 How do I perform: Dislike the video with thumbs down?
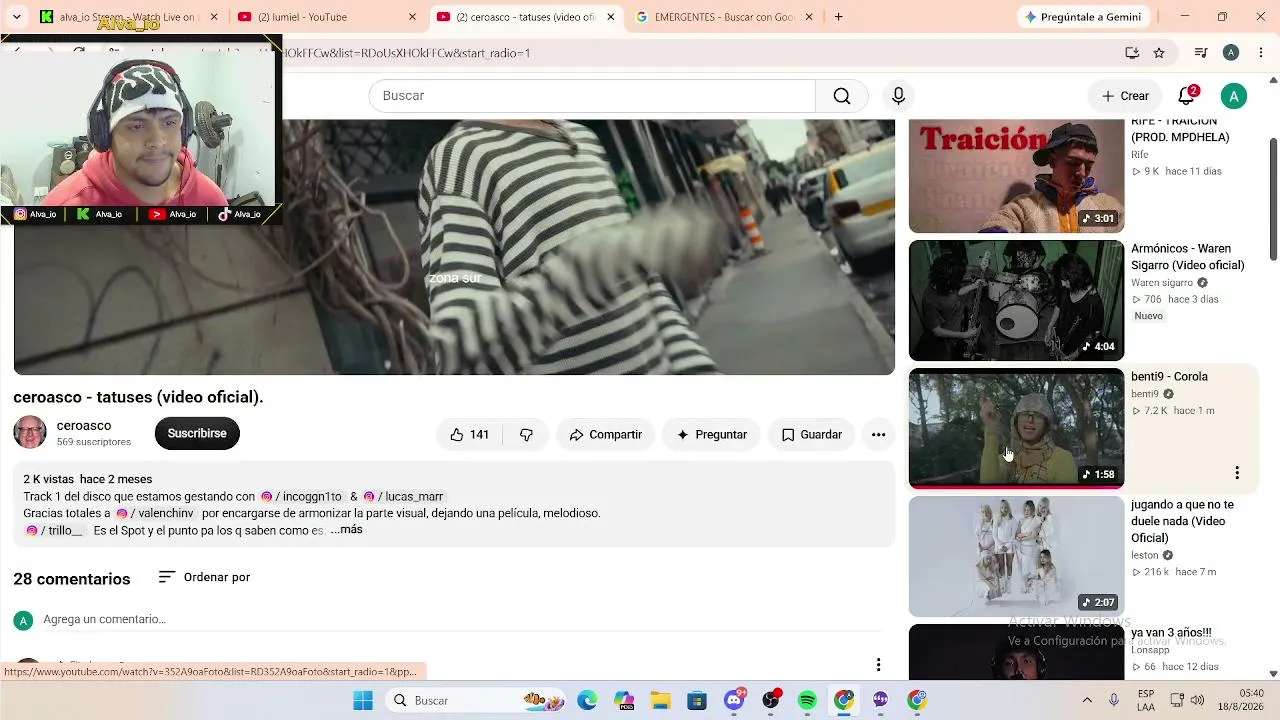(526, 435)
